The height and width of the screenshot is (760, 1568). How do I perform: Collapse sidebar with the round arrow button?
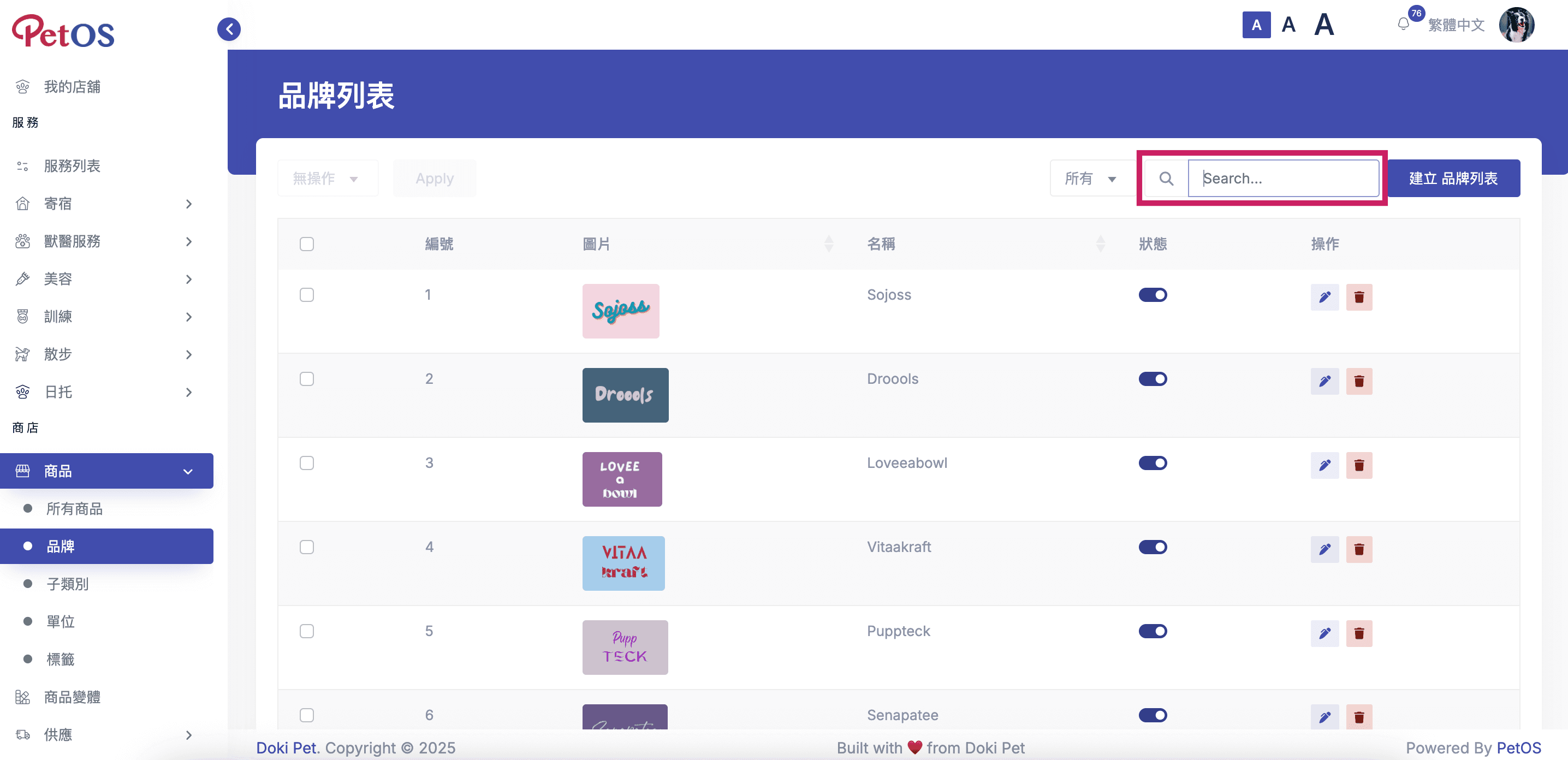click(x=229, y=28)
